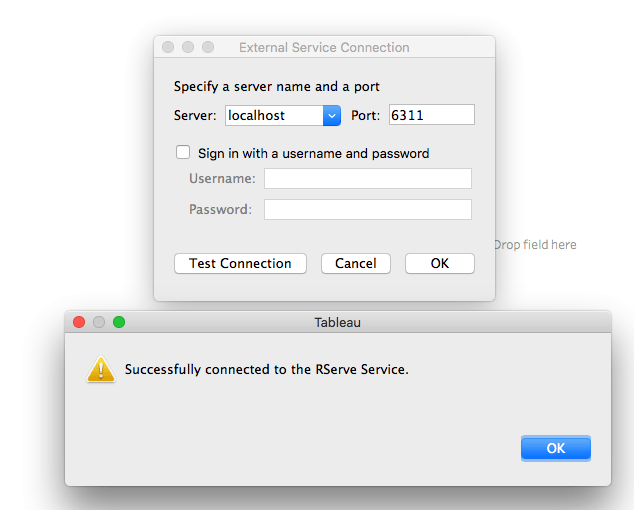Click the third gray button on External Service Connection
The height and width of the screenshot is (510, 634).
[x=208, y=47]
